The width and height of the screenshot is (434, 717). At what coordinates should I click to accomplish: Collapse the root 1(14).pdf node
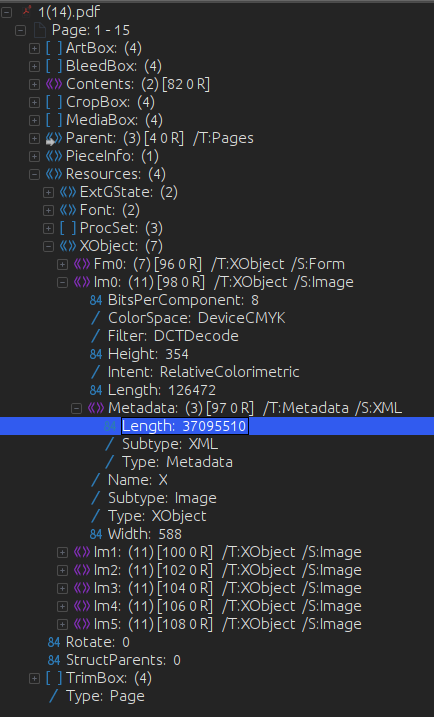6,12
